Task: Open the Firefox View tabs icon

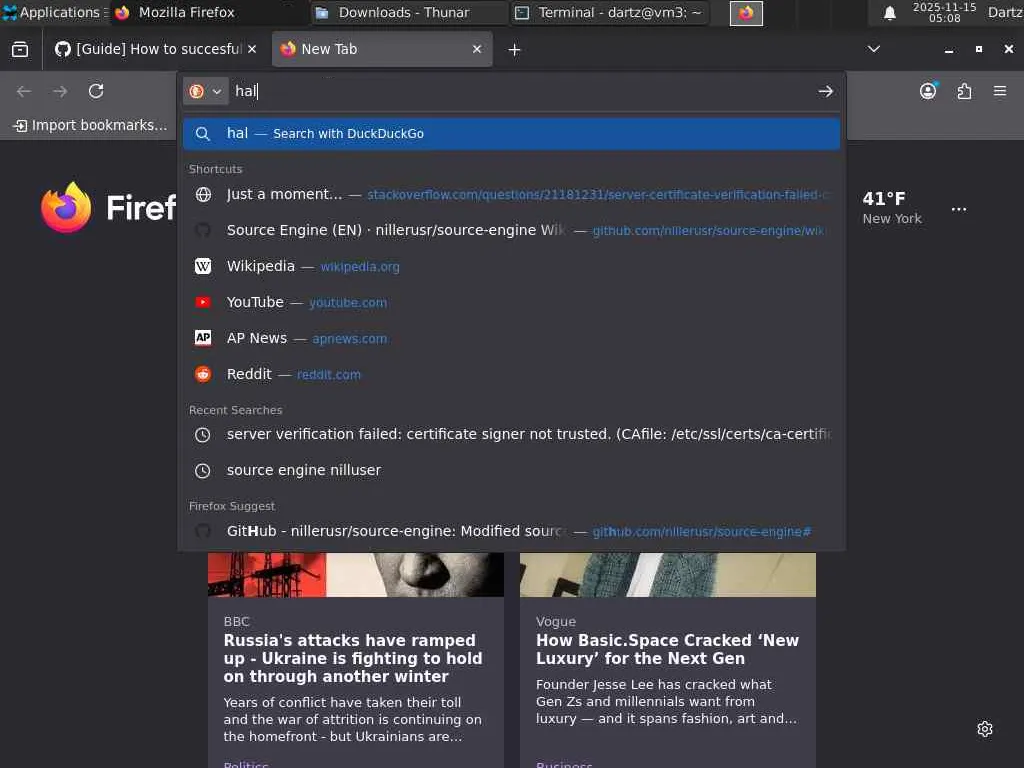Action: (x=20, y=50)
